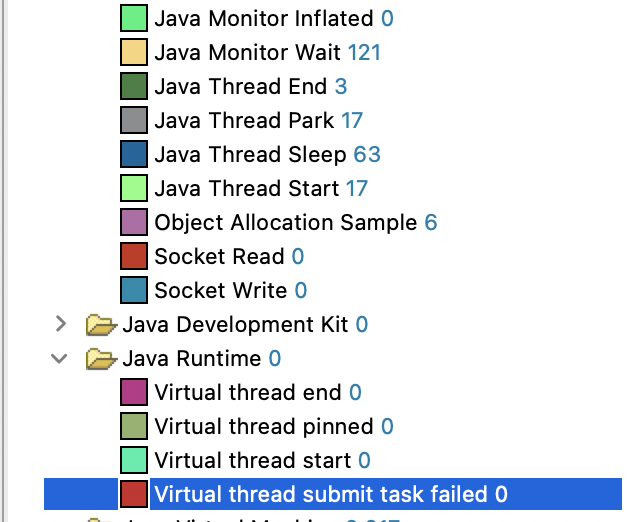Click the Java Monitor Inflated color swatch

click(134, 18)
